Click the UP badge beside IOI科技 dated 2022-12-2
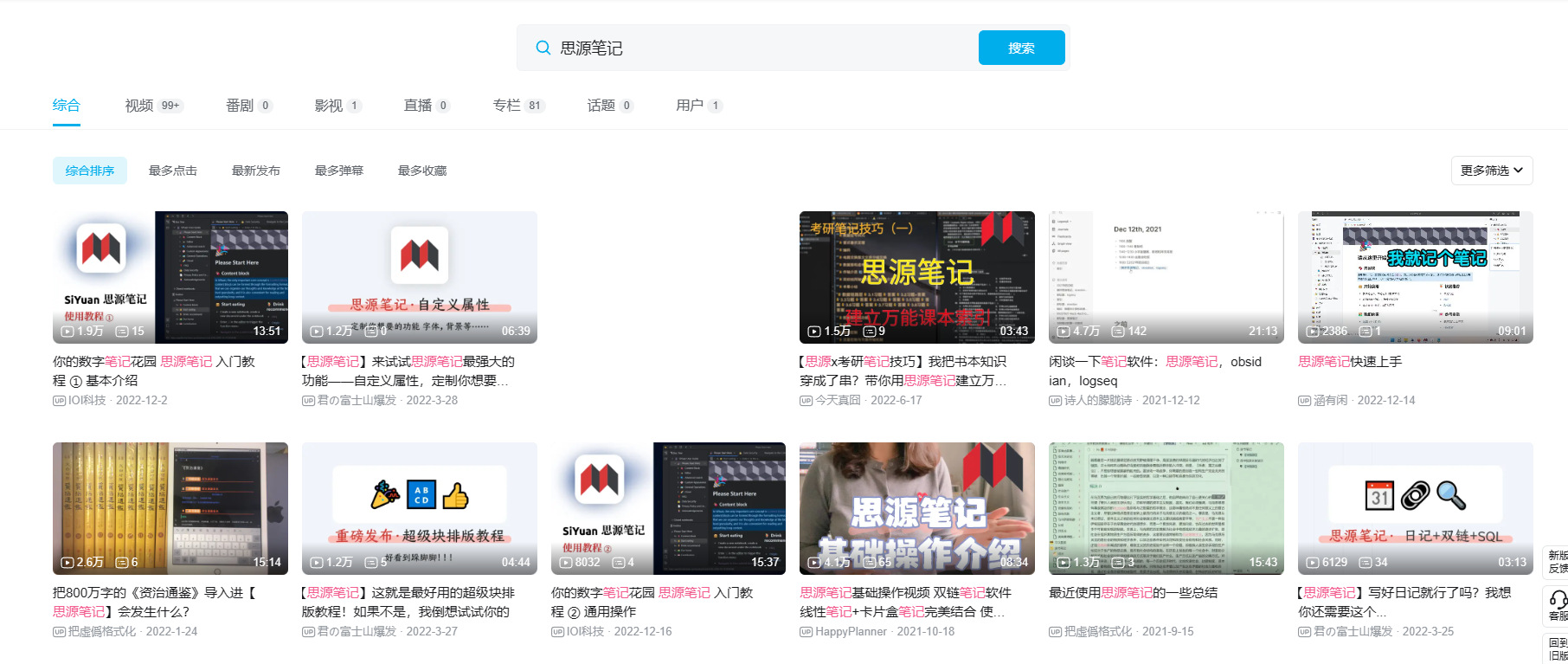This screenshot has width=1568, height=664. 59,401
